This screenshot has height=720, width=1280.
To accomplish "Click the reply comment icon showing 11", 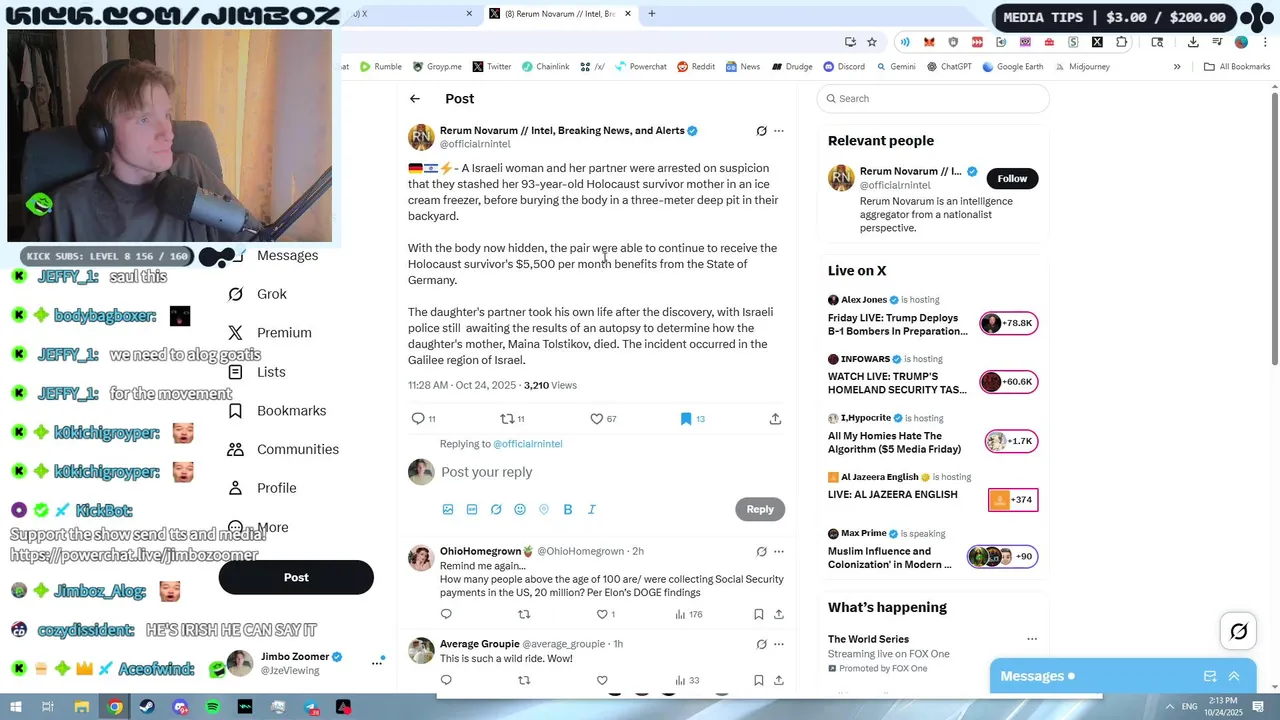I will tap(418, 419).
